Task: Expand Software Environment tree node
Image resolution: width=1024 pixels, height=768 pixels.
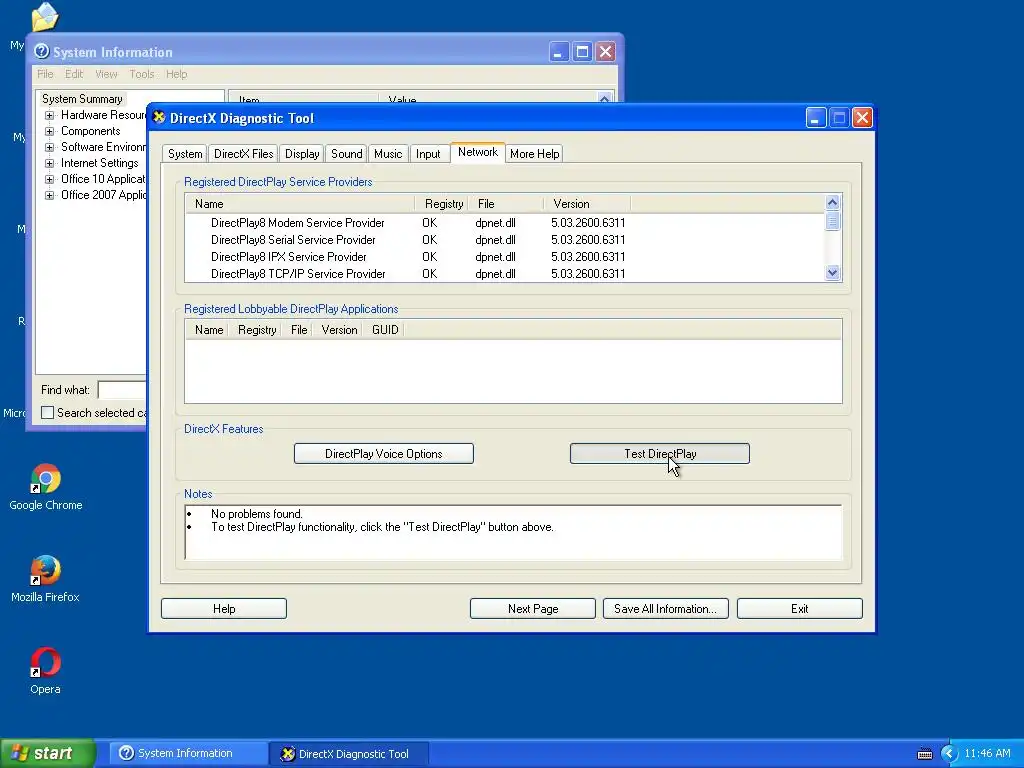Action: 49,147
